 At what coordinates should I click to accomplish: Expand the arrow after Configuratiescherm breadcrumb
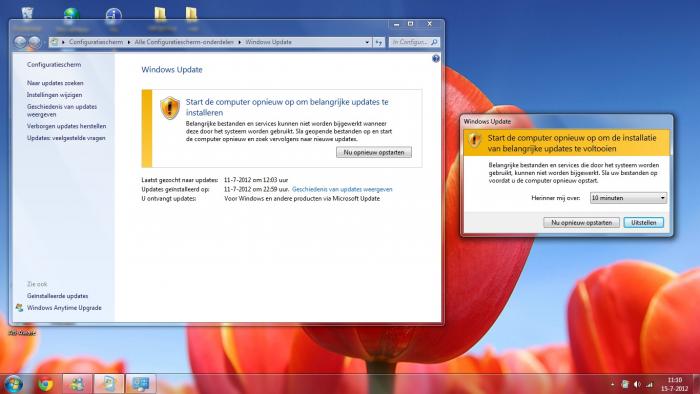[x=129, y=42]
